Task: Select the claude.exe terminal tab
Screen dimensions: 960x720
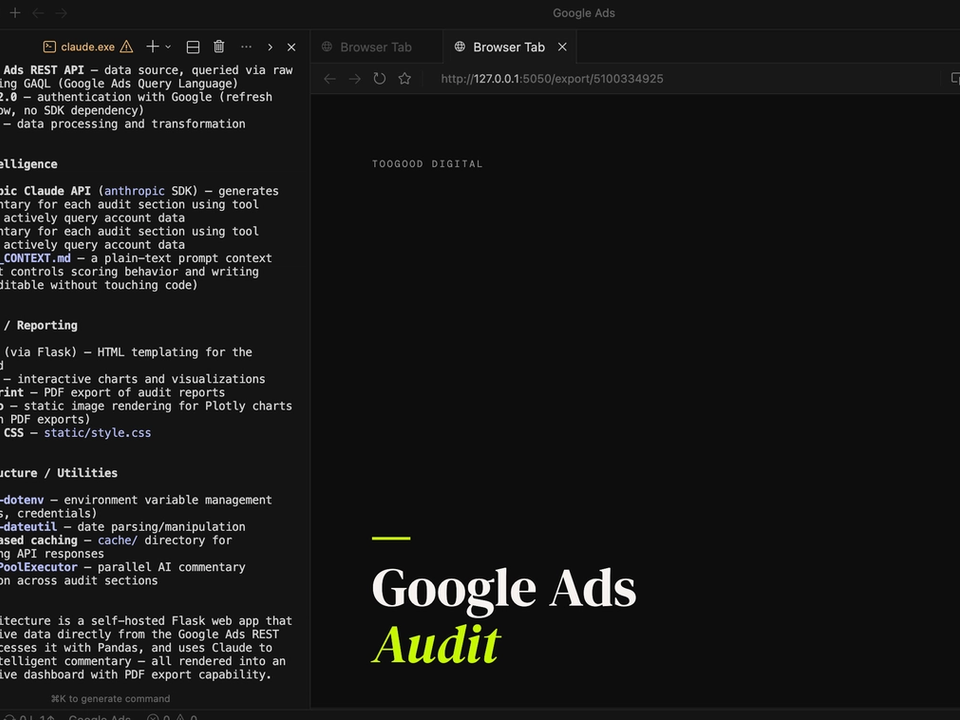Action: pos(87,47)
